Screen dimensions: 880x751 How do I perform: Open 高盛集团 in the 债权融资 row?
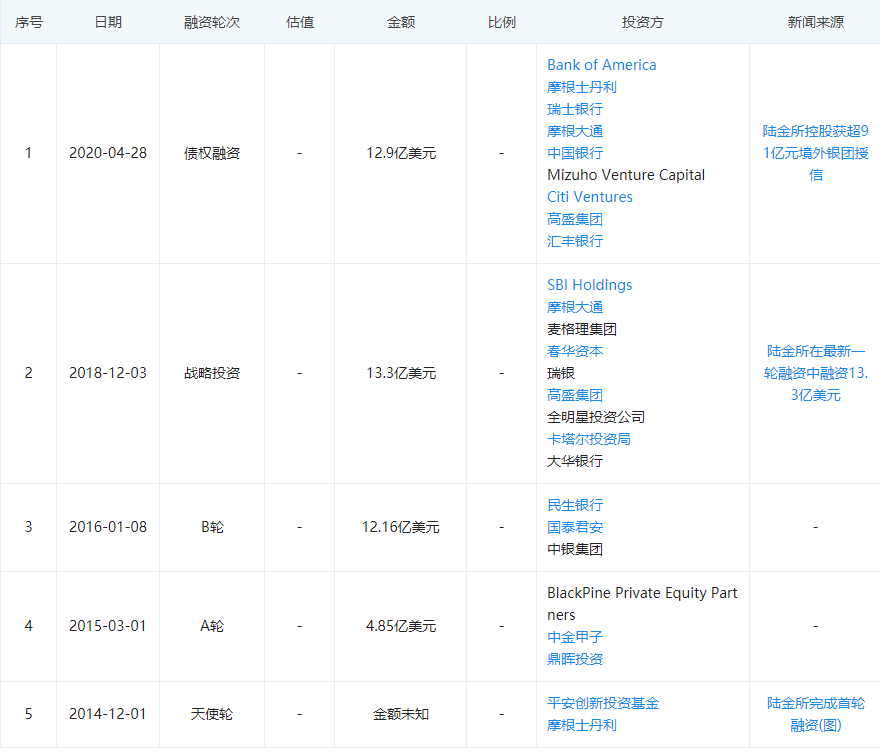pos(575,219)
